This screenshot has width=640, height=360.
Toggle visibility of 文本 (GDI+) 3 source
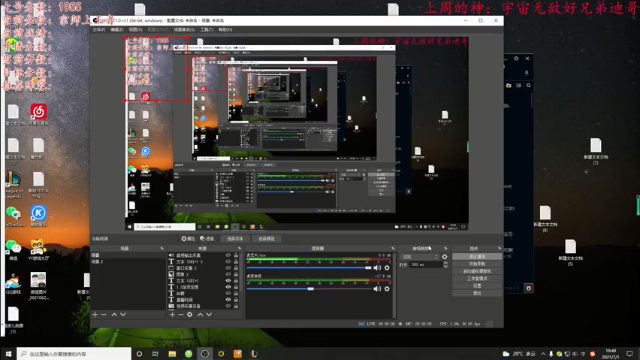228,262
